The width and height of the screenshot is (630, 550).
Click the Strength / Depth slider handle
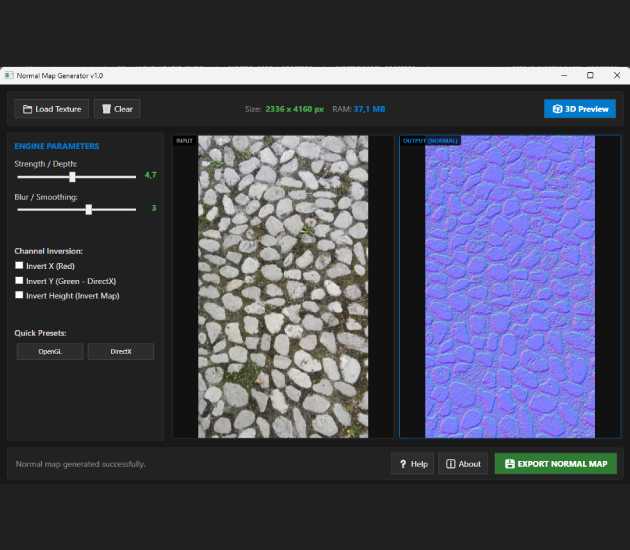pos(72,177)
